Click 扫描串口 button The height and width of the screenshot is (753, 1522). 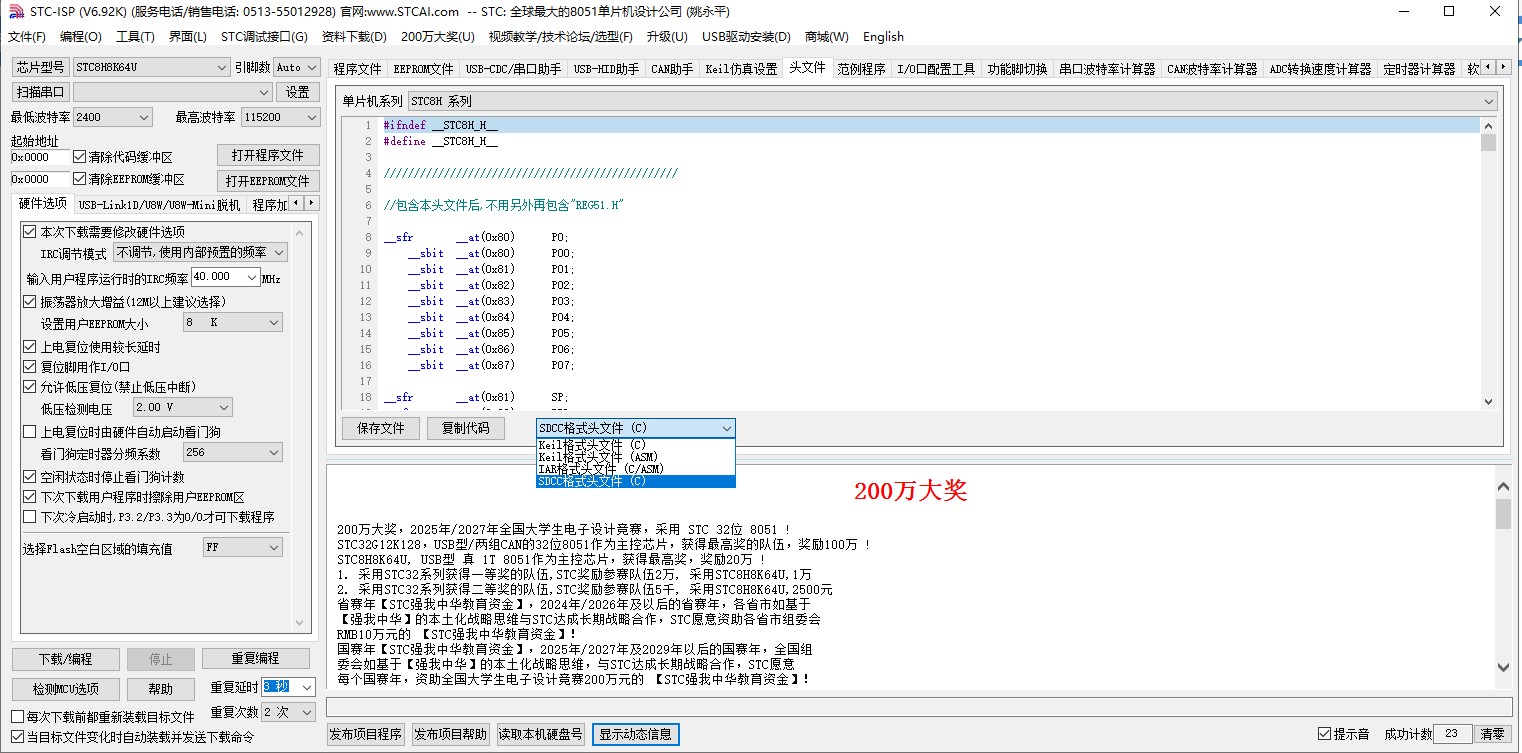[40, 92]
